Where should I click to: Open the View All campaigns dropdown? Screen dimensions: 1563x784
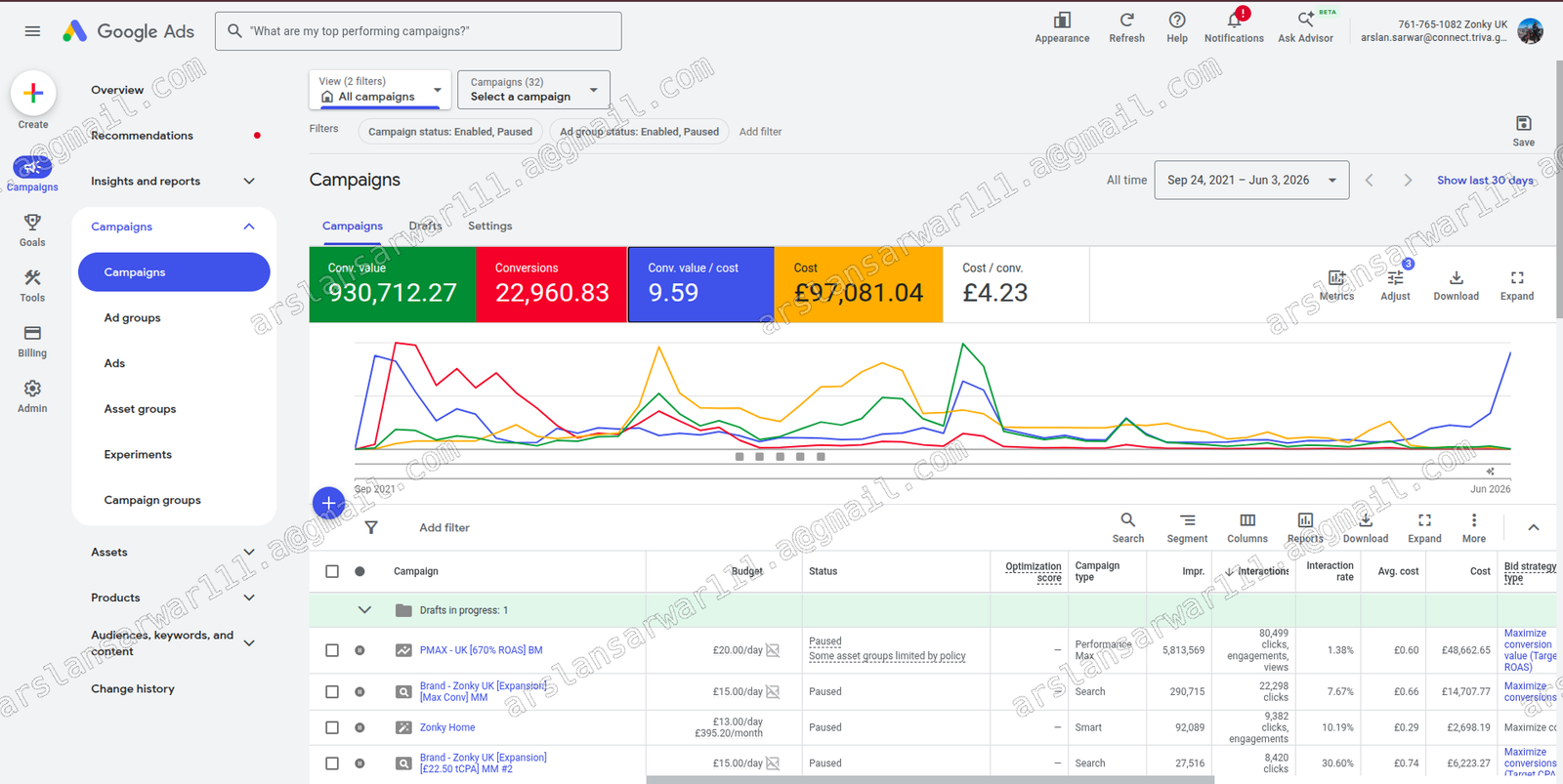click(380, 90)
